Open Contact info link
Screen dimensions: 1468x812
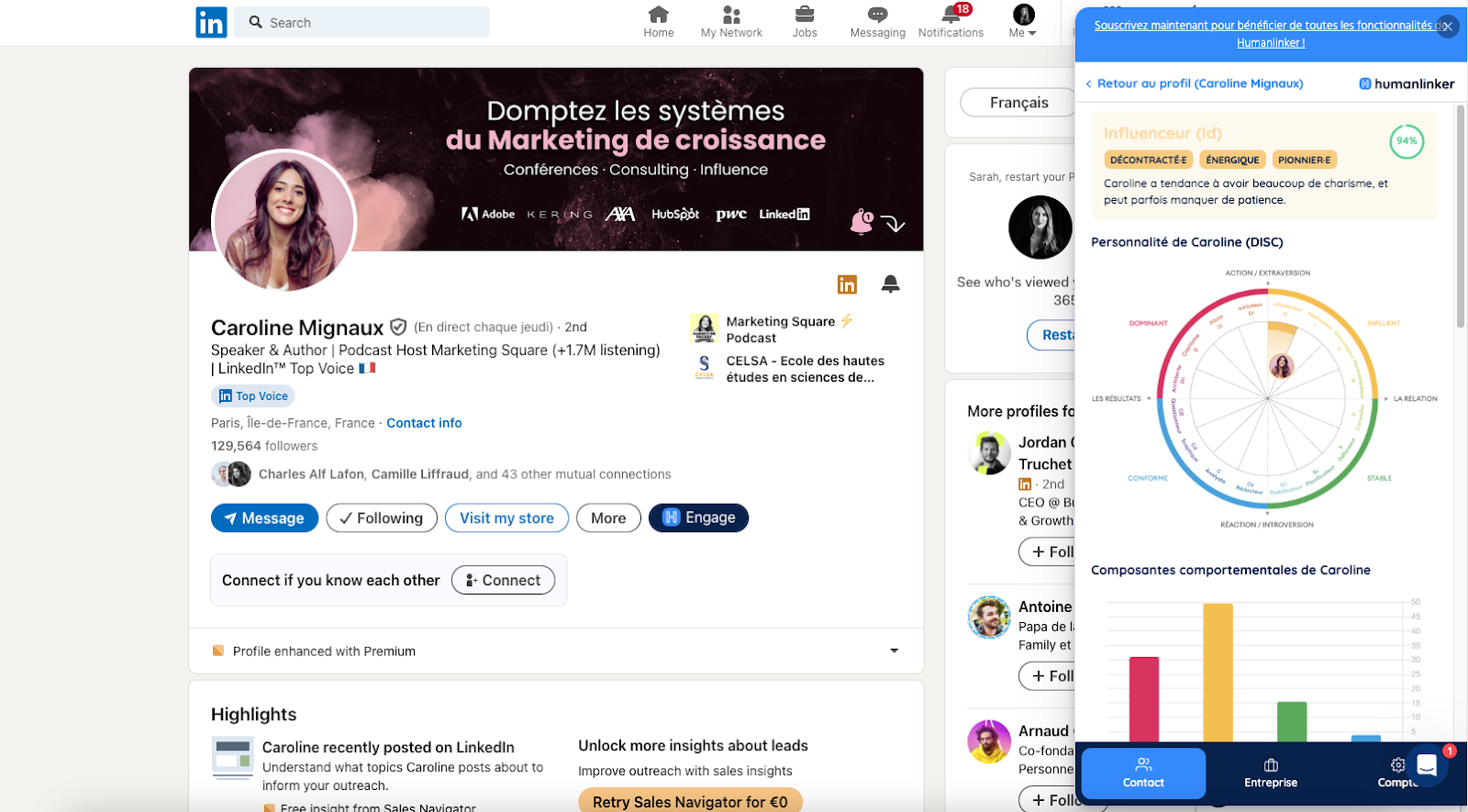tap(424, 423)
